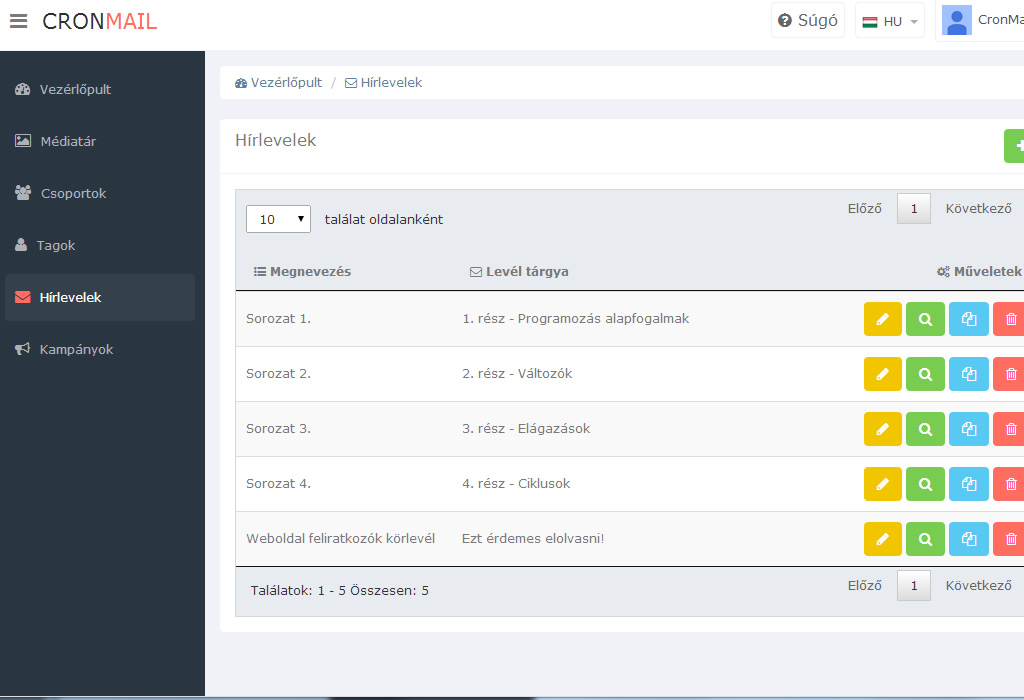
Task: Add a new newsletter with the green plus button
Action: pos(1014,146)
